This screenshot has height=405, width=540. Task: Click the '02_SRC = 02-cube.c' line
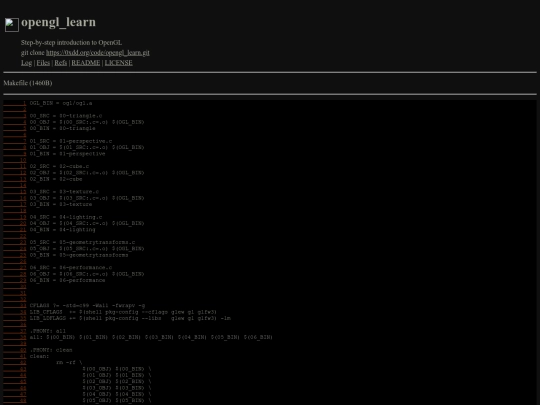point(59,166)
